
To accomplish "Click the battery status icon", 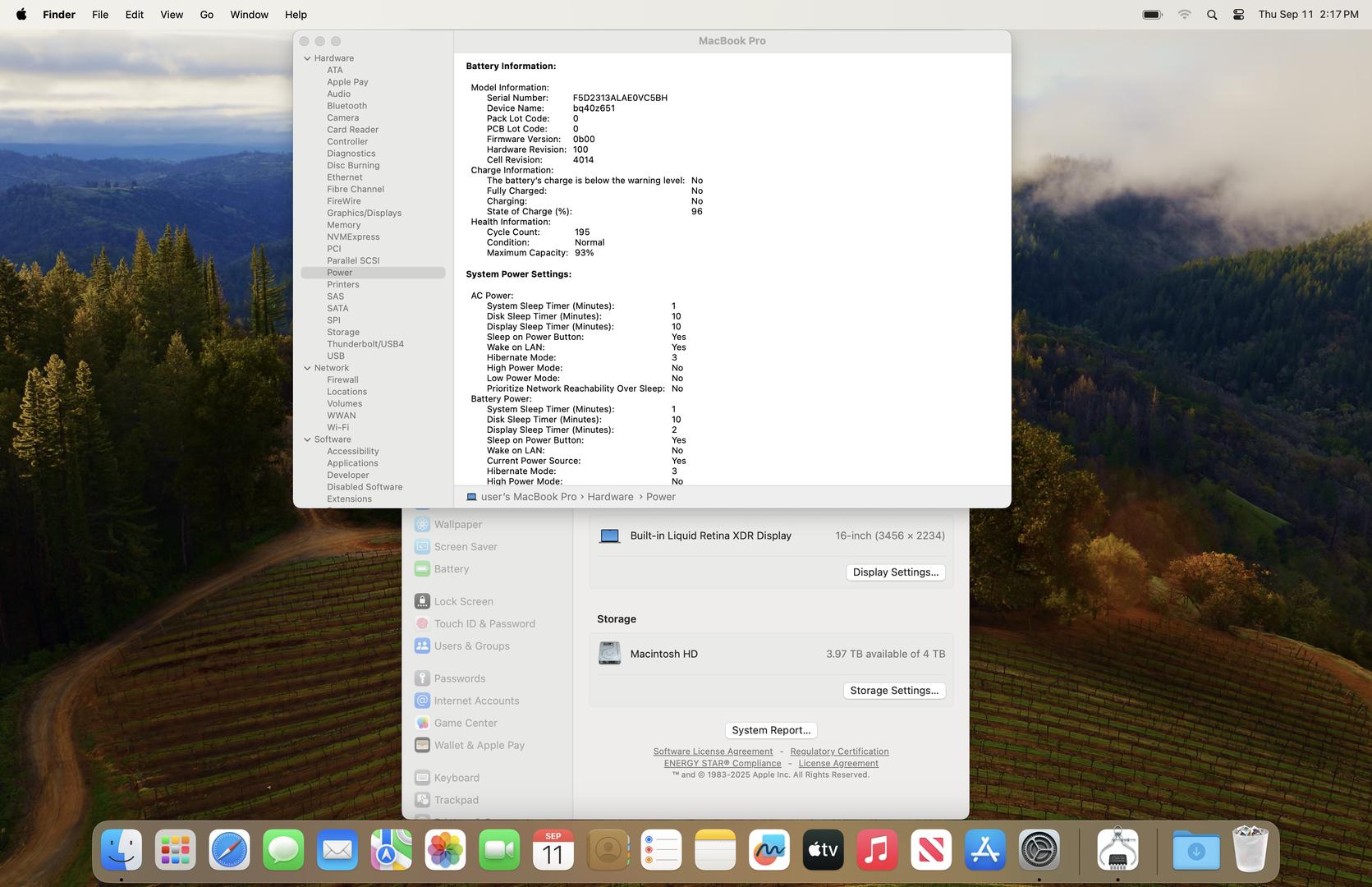I will (x=1153, y=14).
